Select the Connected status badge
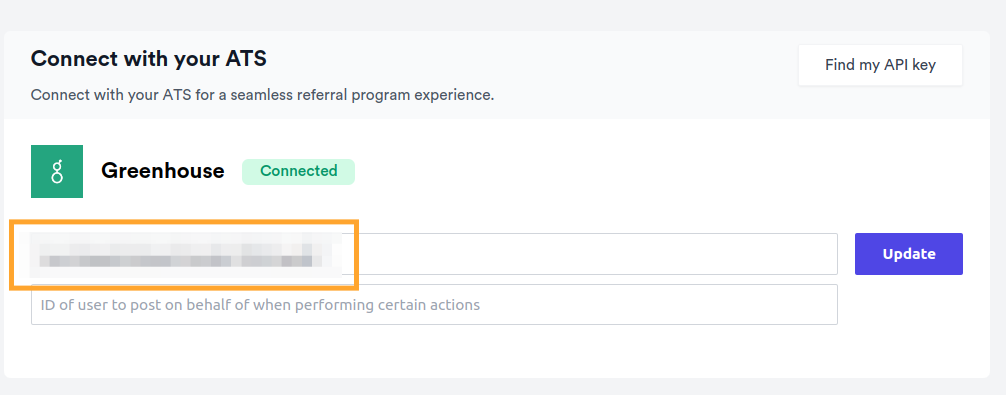This screenshot has width=1006, height=395. click(298, 171)
